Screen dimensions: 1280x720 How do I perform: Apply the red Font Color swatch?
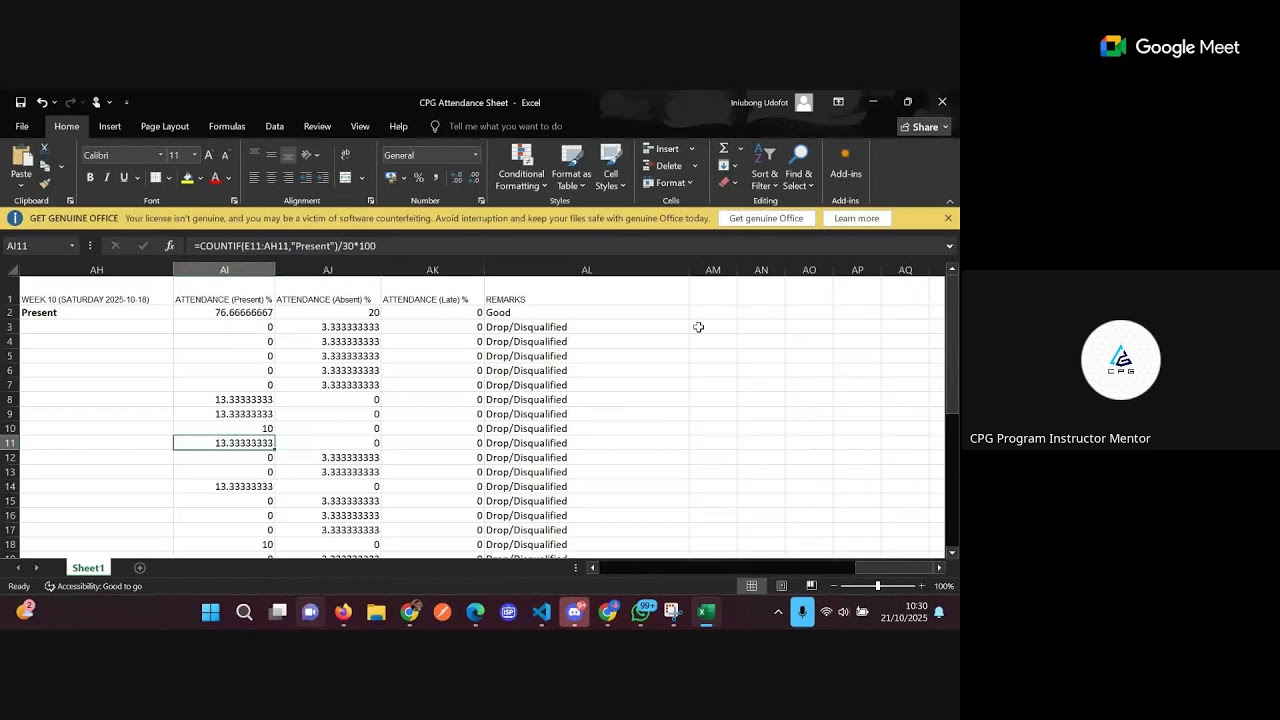[215, 178]
